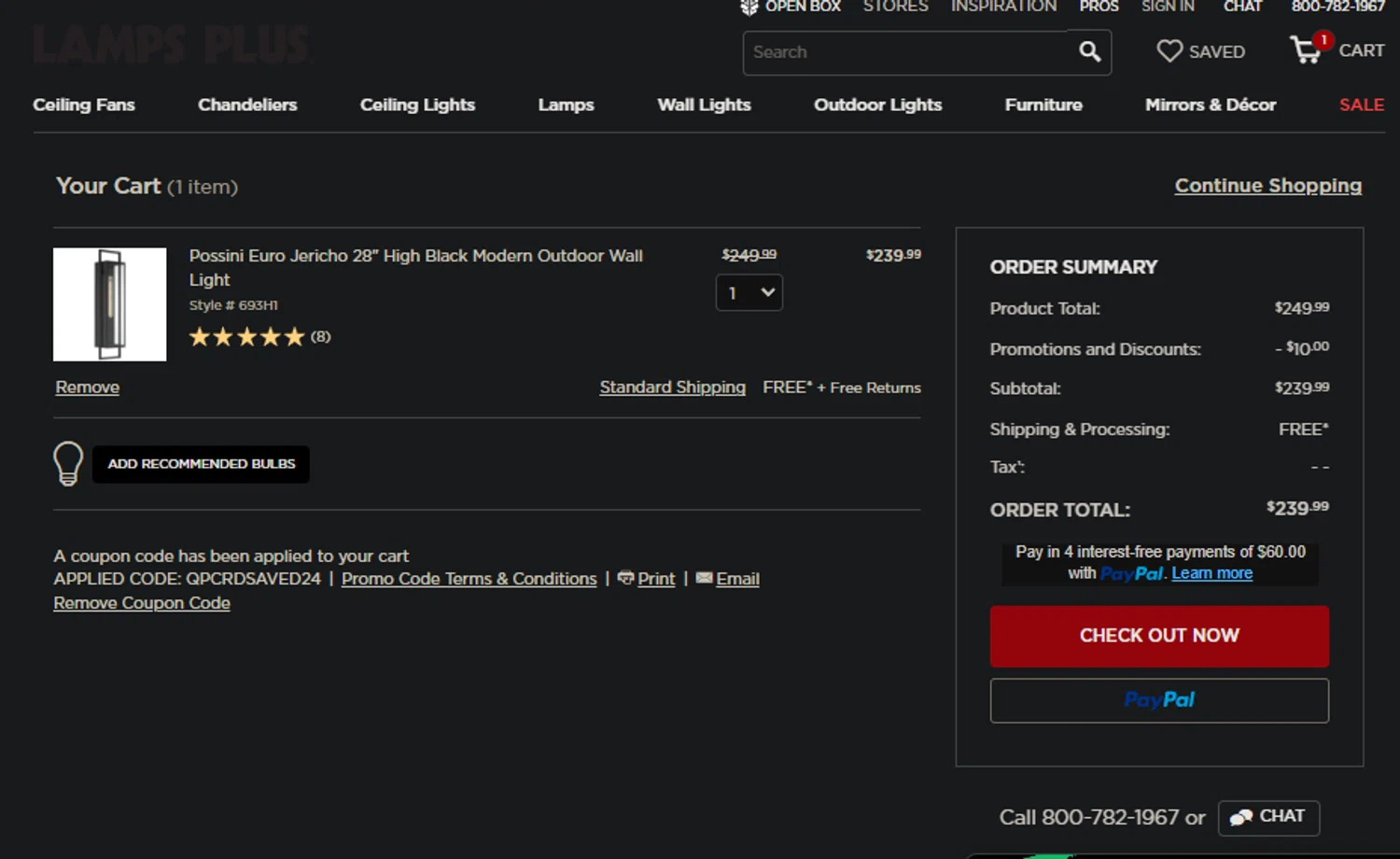Click the Inspiration link
Screen dimensions: 1400x859
tap(1004, 7)
